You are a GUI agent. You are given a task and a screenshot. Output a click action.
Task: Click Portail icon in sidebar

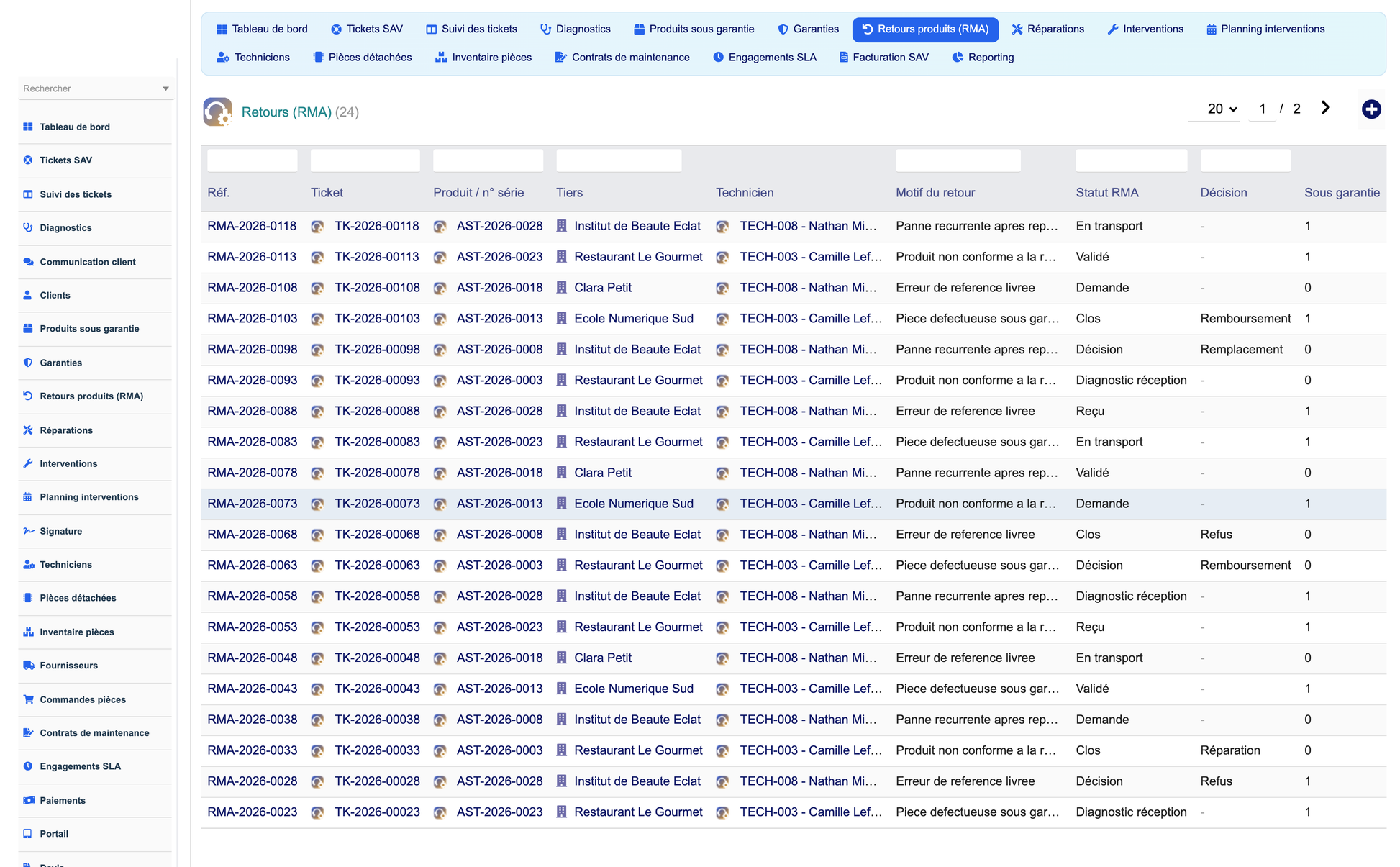(x=28, y=834)
